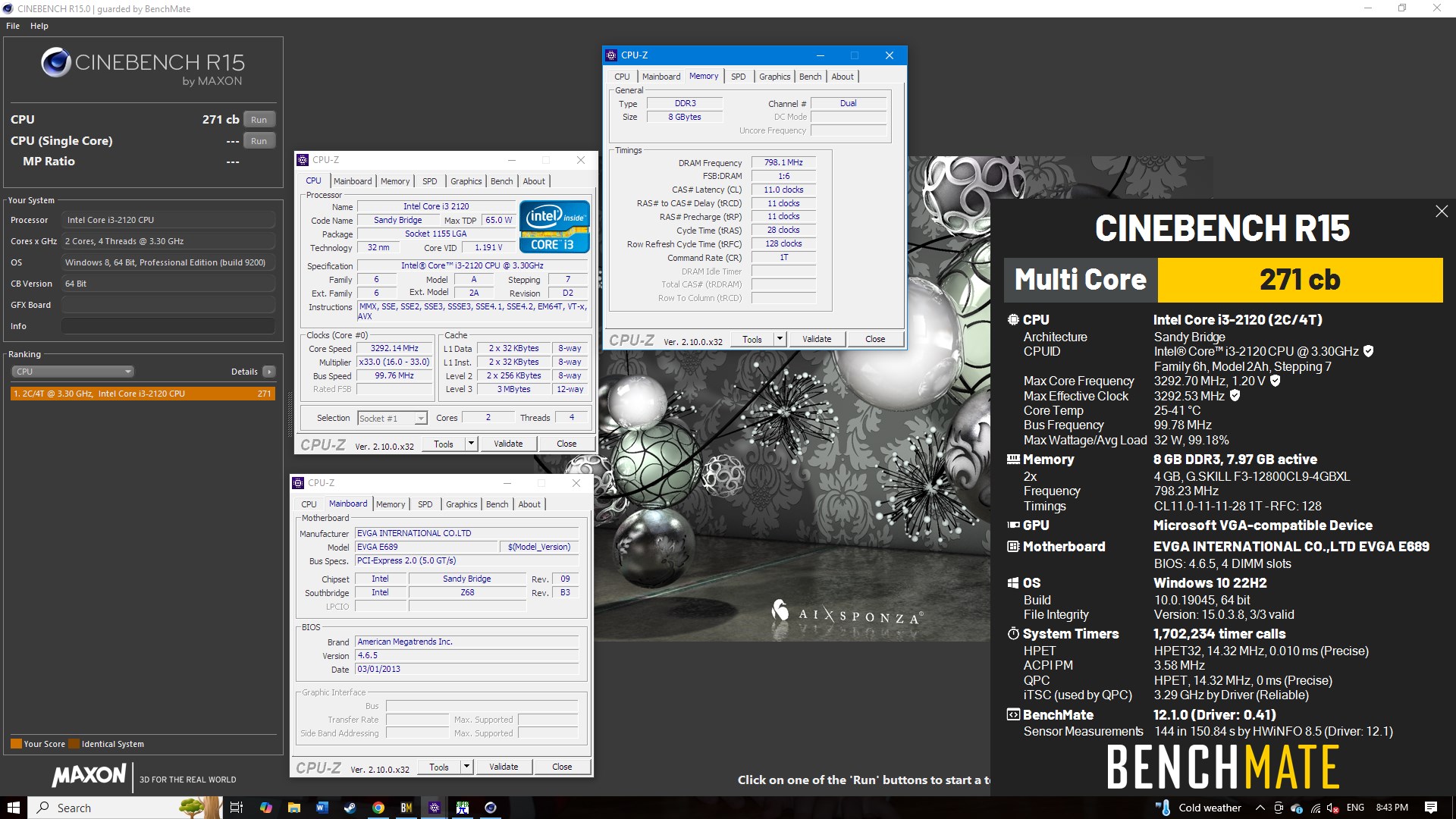
Task: Click the ENG language indicator
Action: click(x=1355, y=808)
